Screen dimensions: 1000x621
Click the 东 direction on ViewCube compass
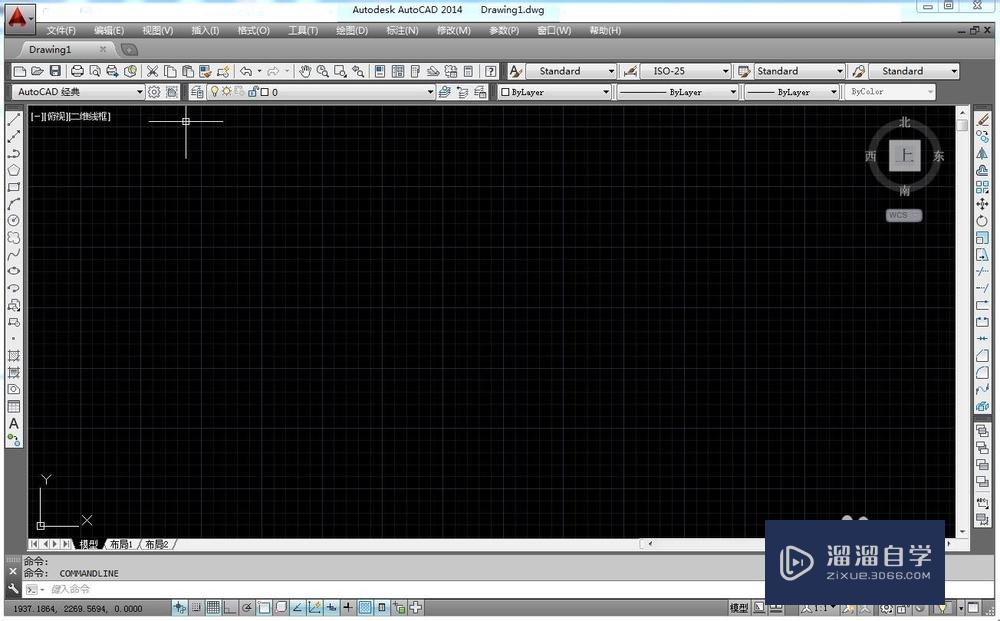(x=939, y=156)
